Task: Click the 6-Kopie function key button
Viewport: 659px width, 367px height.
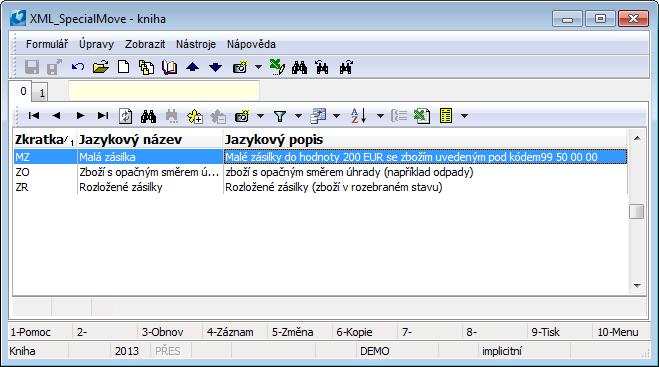Action: (x=365, y=332)
